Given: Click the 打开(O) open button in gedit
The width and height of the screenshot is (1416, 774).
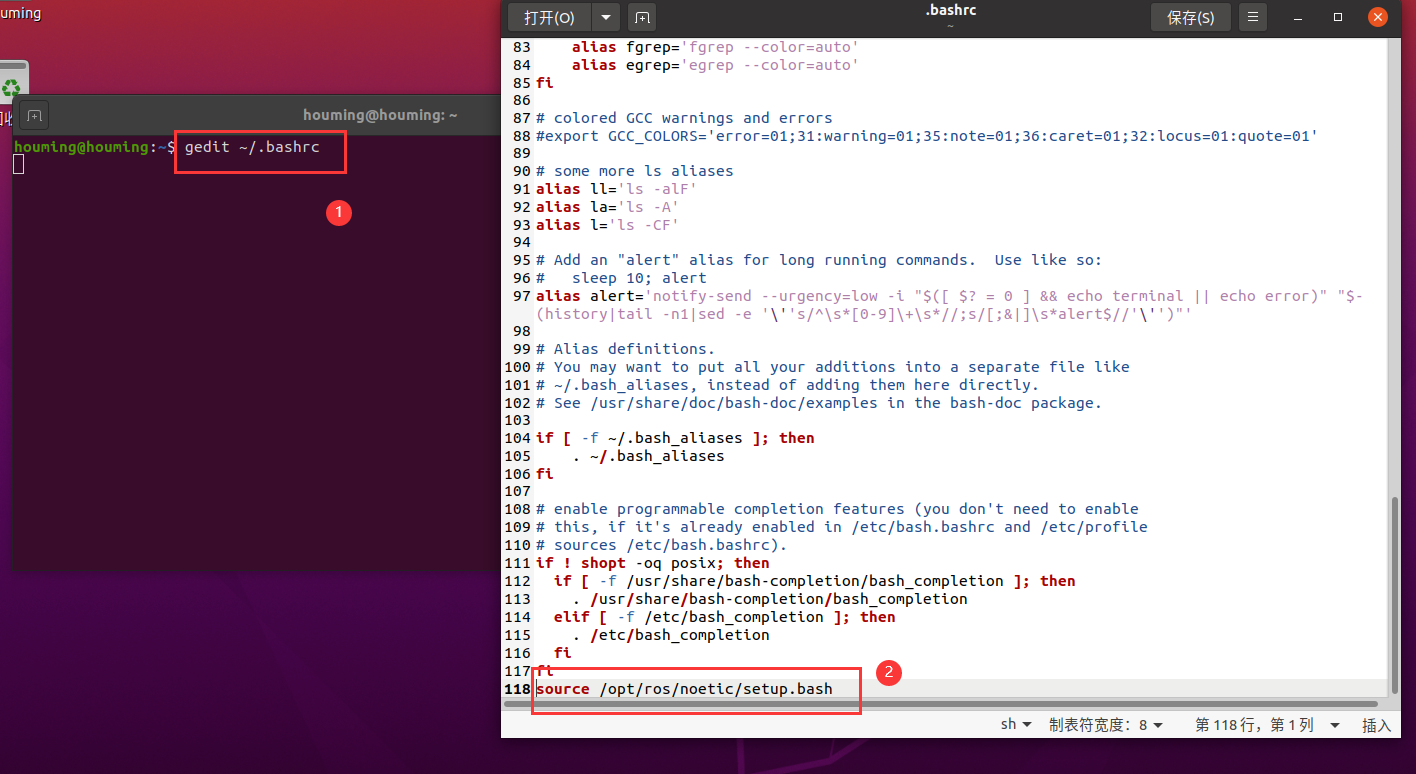Looking at the screenshot, I should (x=550, y=17).
